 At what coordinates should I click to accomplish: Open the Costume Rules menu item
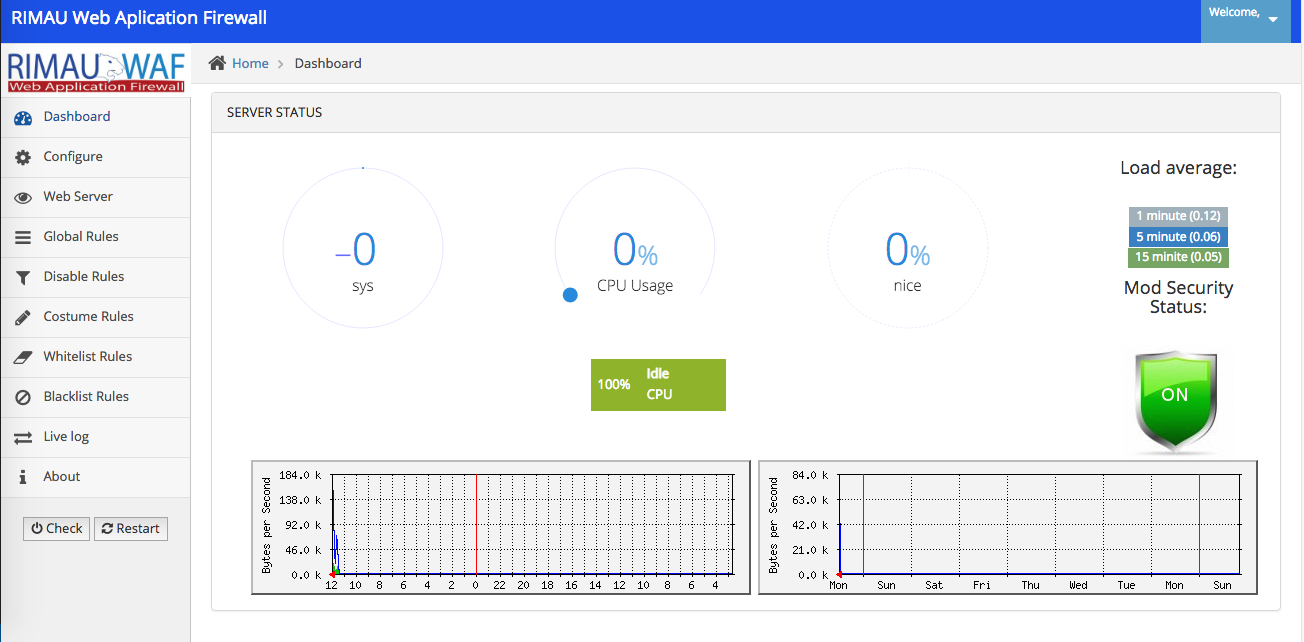(x=95, y=317)
